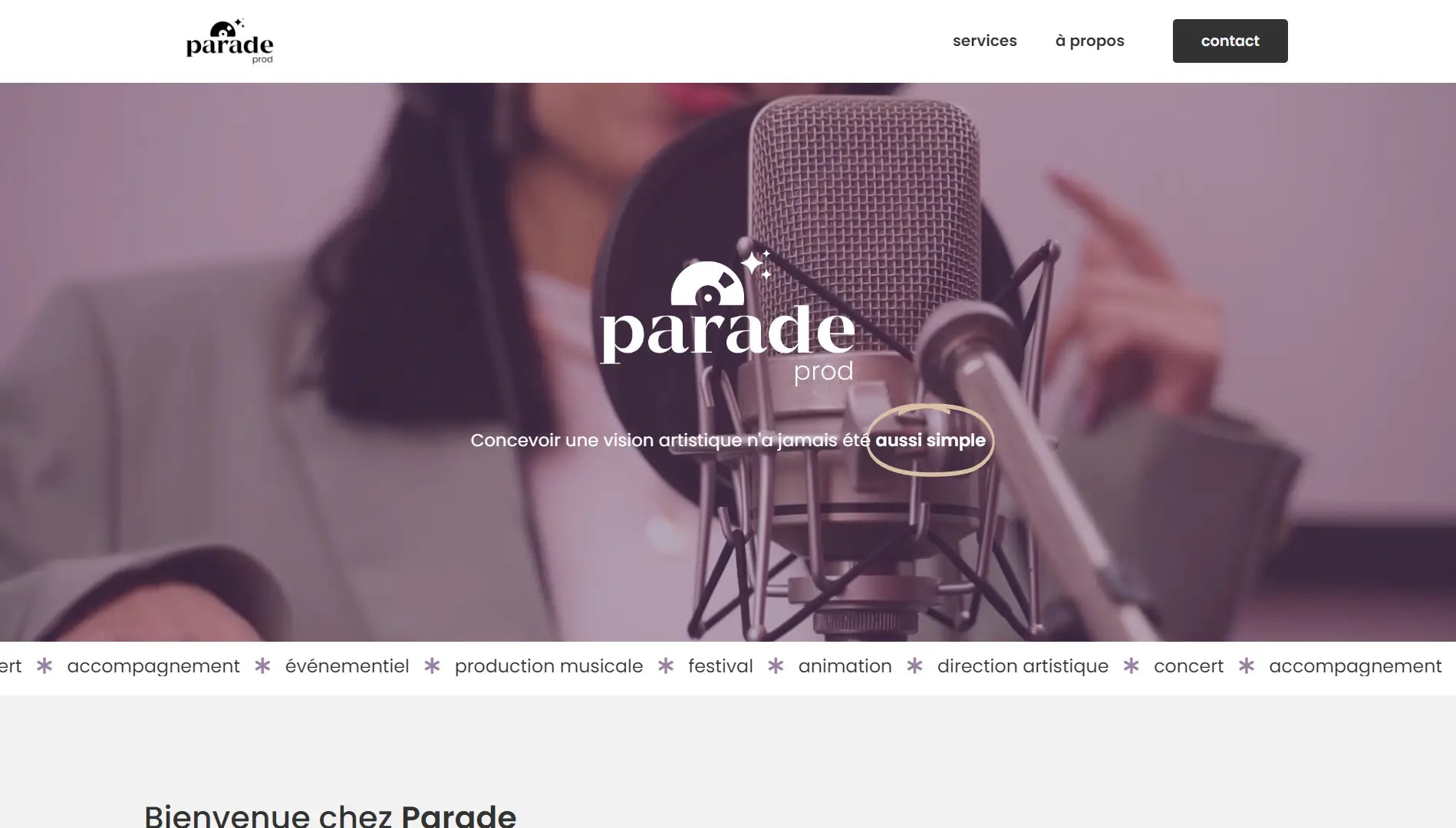Select 'animation' in the scrolling ticker
Image resolution: width=1456 pixels, height=828 pixels.
point(845,666)
